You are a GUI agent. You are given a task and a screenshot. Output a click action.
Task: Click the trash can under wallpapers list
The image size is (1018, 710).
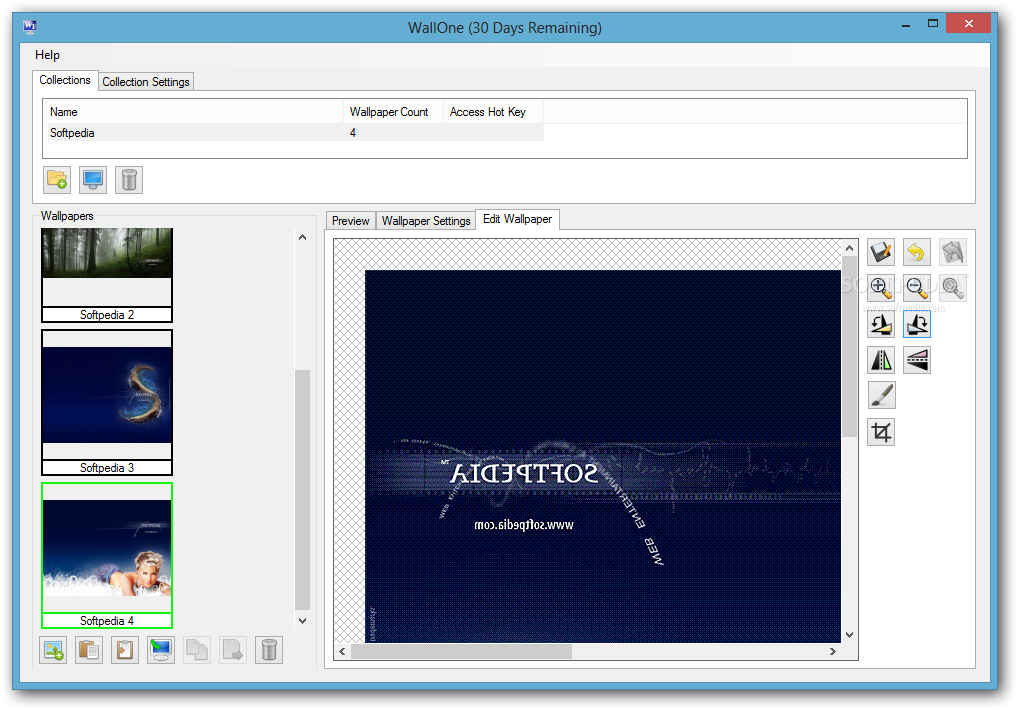[x=269, y=650]
